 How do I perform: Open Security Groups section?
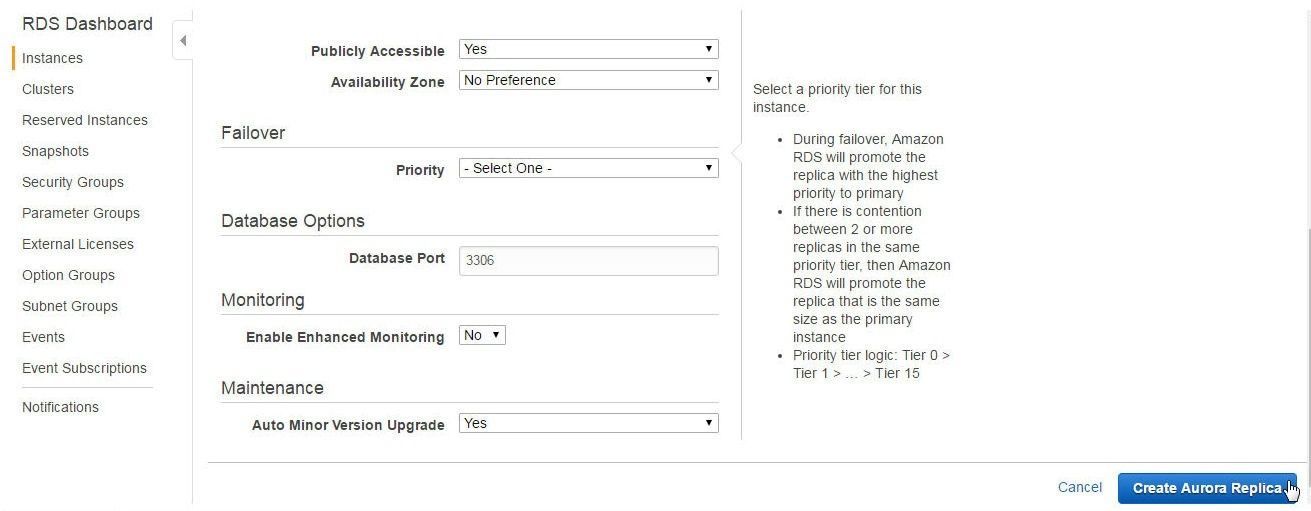pos(73,182)
